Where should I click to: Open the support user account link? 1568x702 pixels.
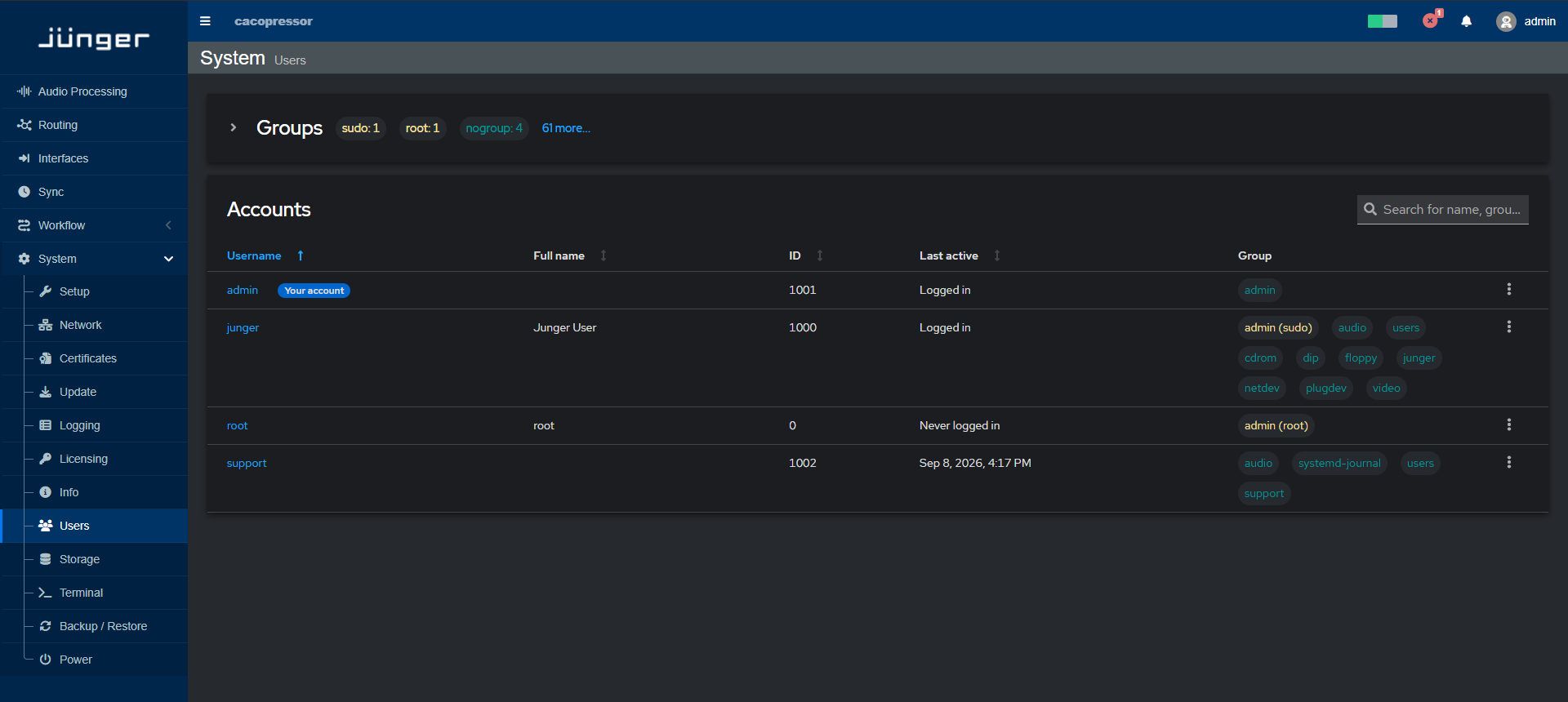pos(247,463)
